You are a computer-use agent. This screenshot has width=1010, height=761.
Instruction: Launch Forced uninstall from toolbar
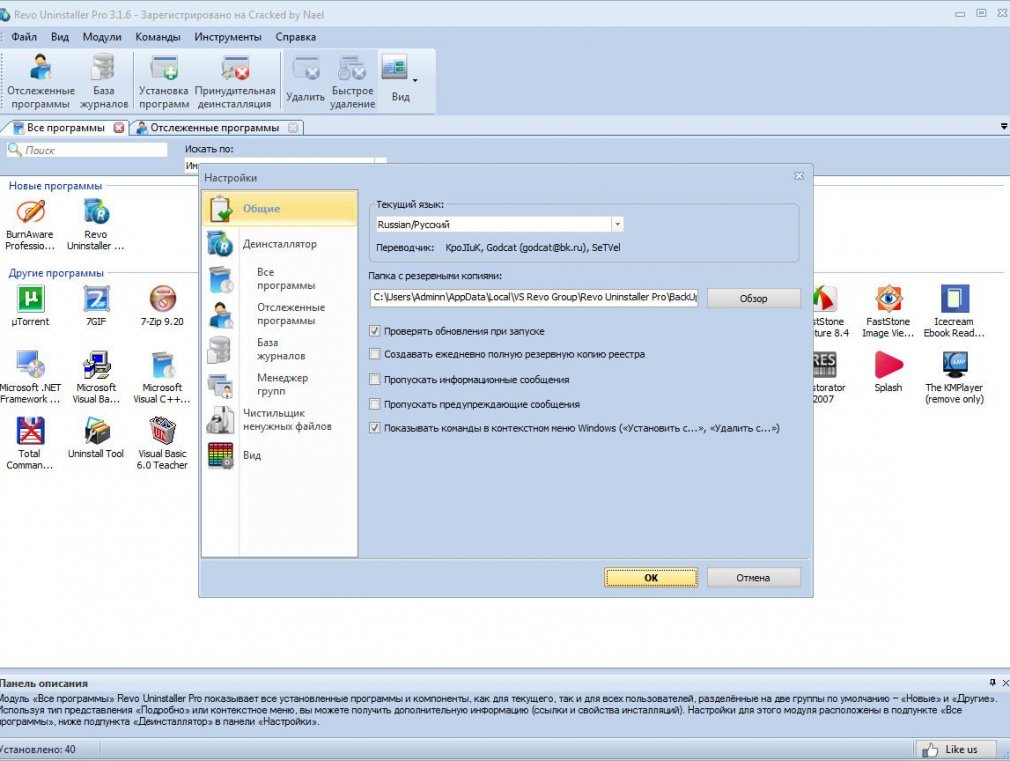coord(234,82)
